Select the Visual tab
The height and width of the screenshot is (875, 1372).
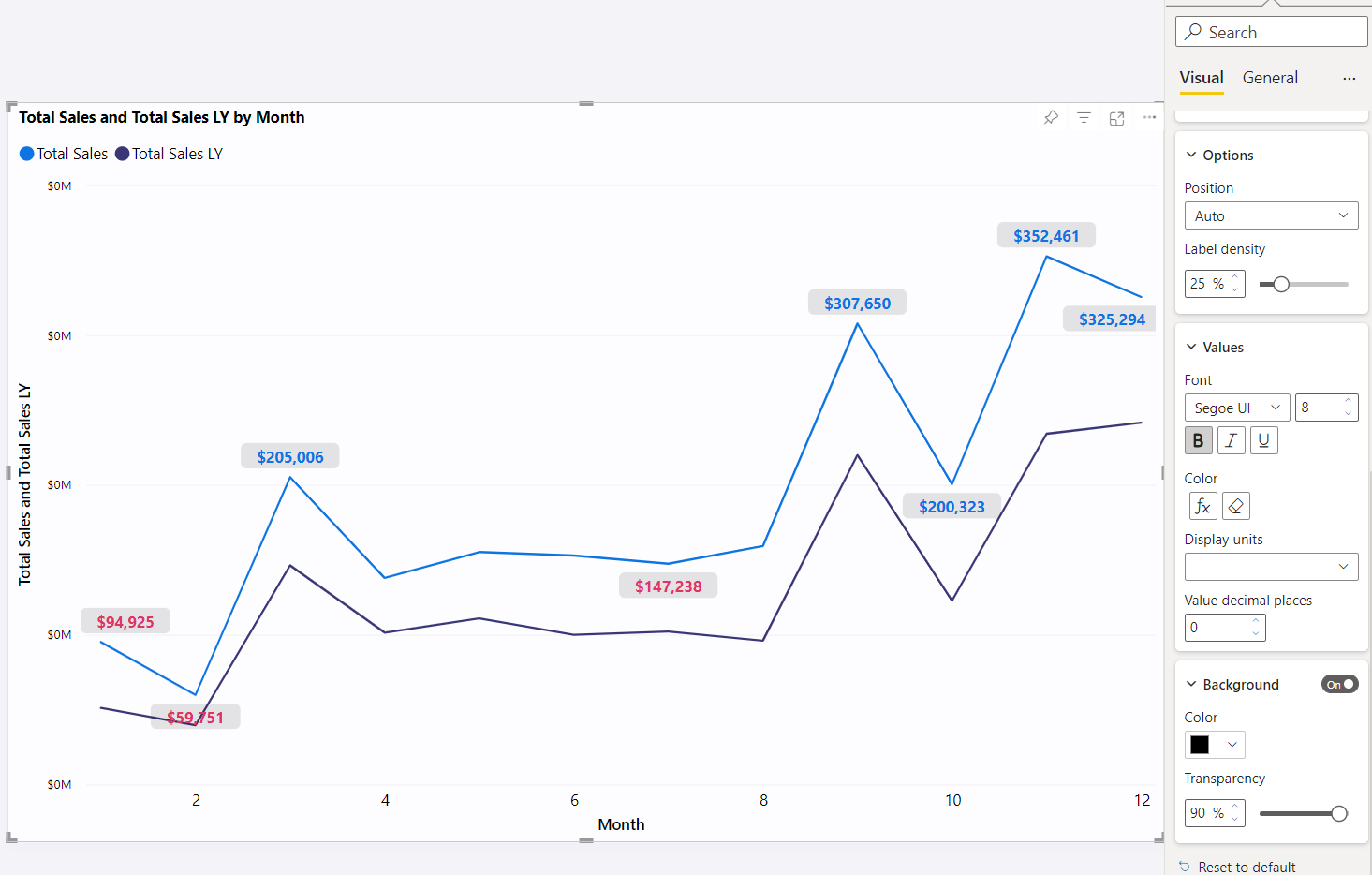point(1202,79)
